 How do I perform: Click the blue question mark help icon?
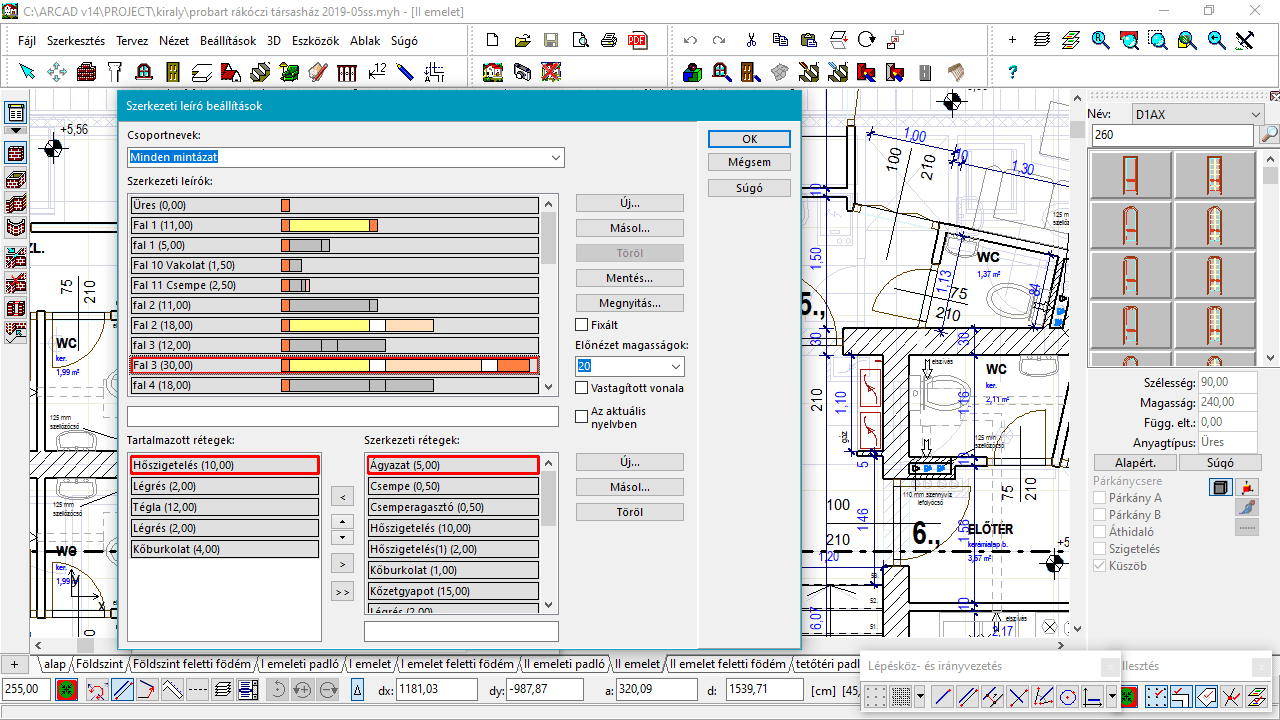point(1012,72)
